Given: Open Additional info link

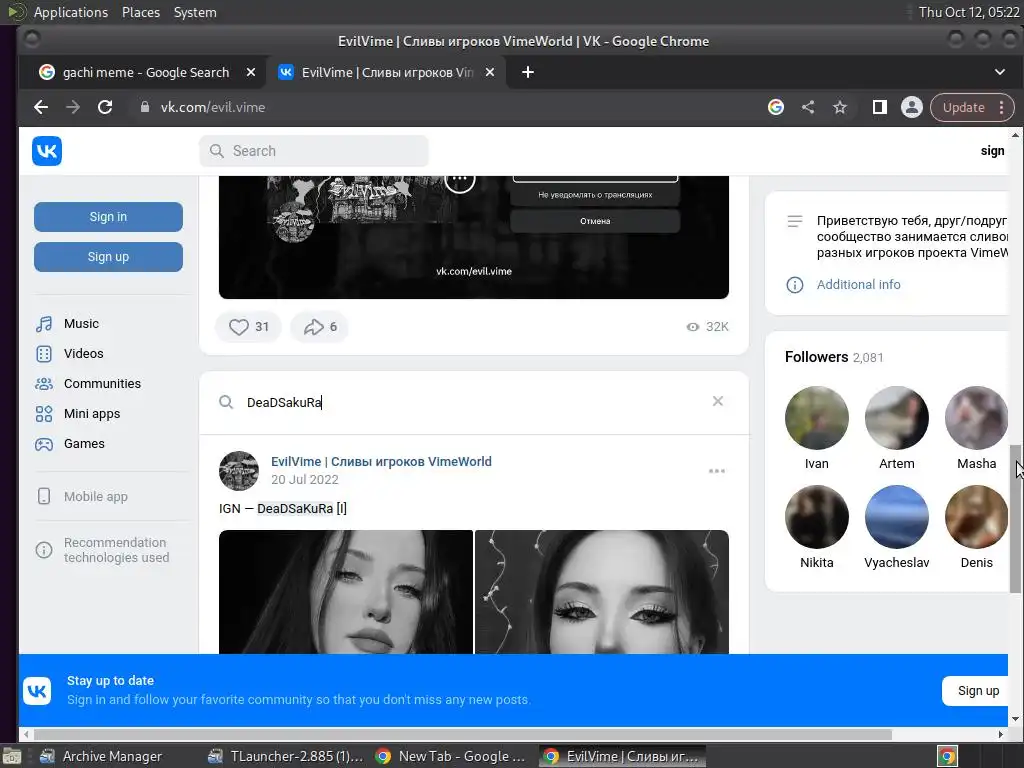Looking at the screenshot, I should (858, 285).
